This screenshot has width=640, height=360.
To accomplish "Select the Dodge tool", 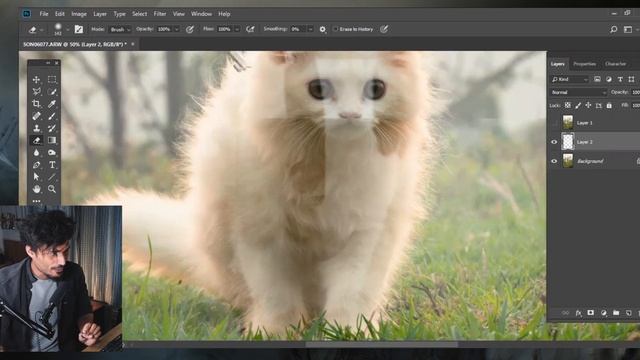I will 52,153.
